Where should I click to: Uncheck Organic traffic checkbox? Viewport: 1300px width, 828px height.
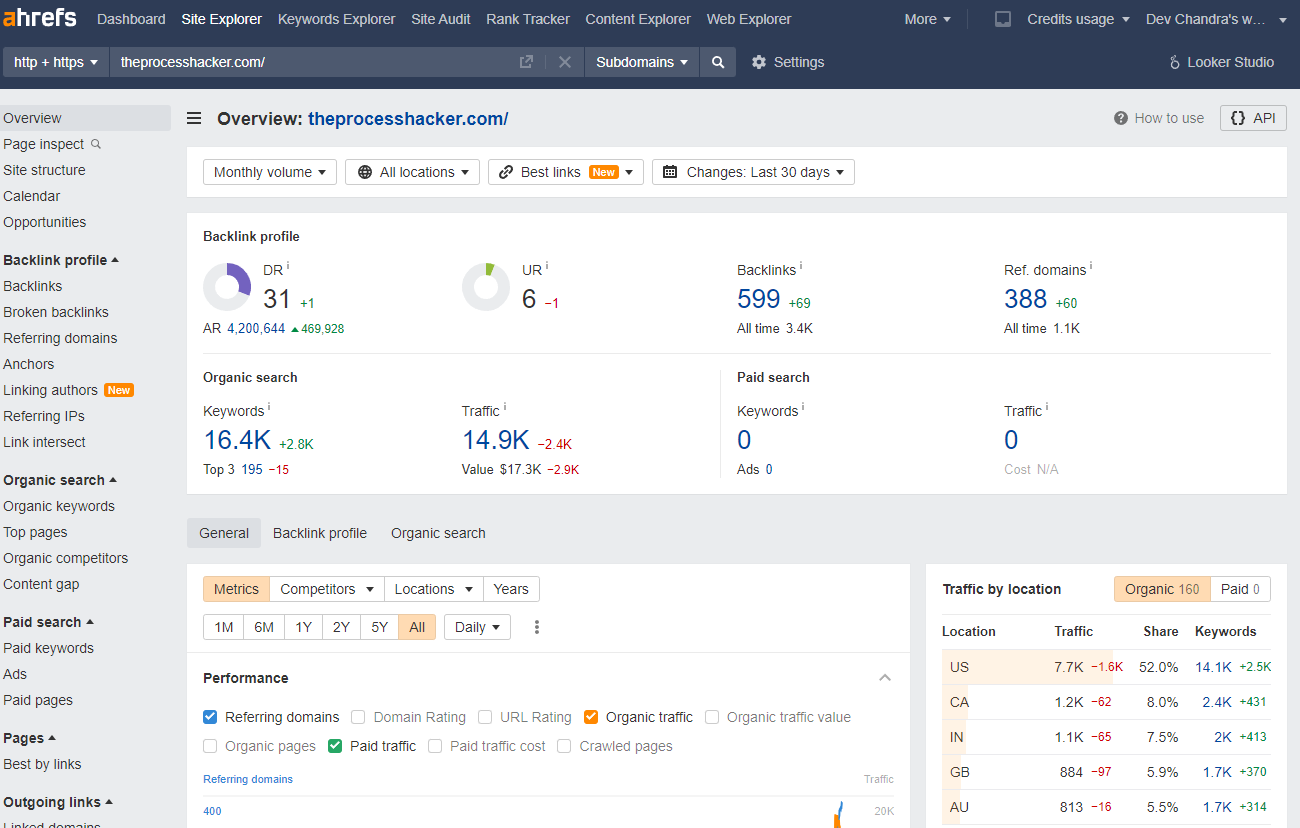click(591, 717)
